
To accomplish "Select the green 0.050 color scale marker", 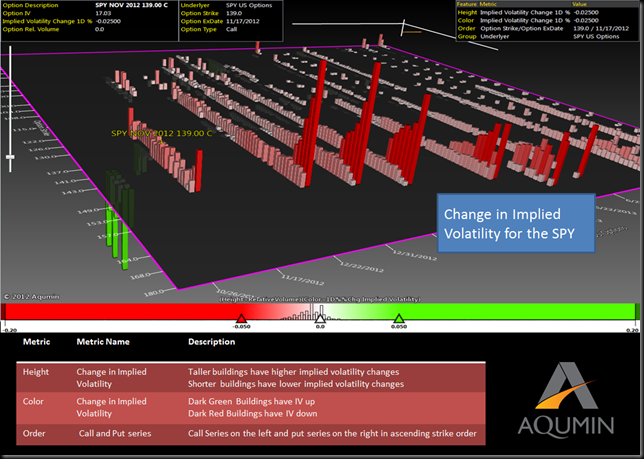I will click(x=399, y=318).
